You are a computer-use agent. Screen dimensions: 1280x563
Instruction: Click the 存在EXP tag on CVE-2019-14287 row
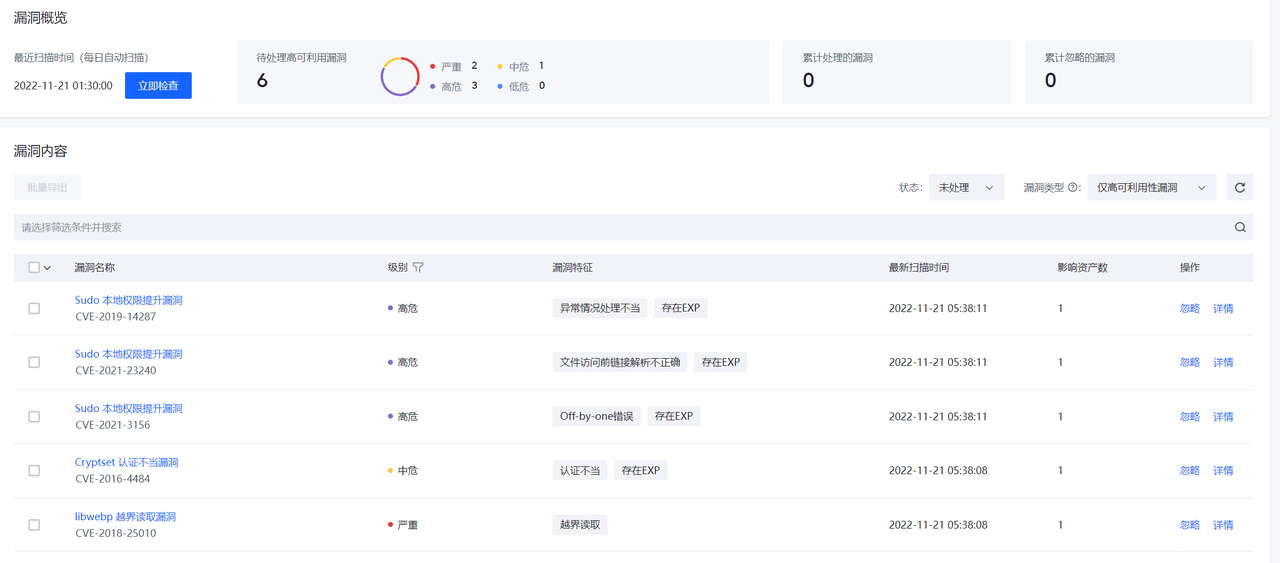(x=680, y=308)
